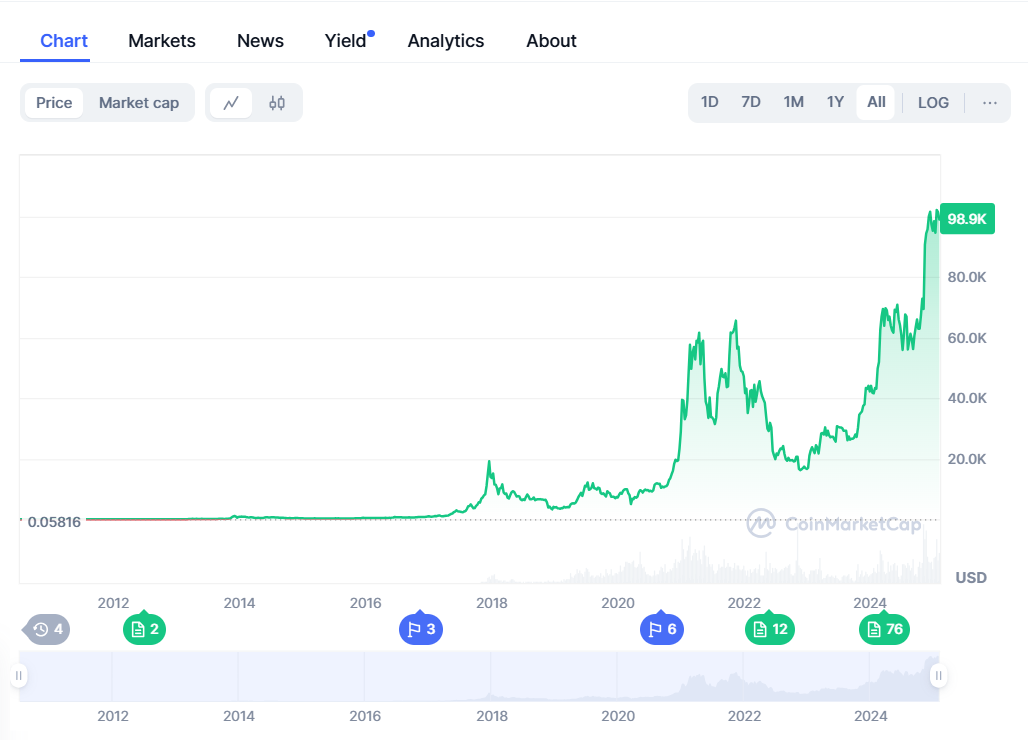Screen dimensions: 1028x740
Task: Select the line chart view icon
Action: pos(231,103)
